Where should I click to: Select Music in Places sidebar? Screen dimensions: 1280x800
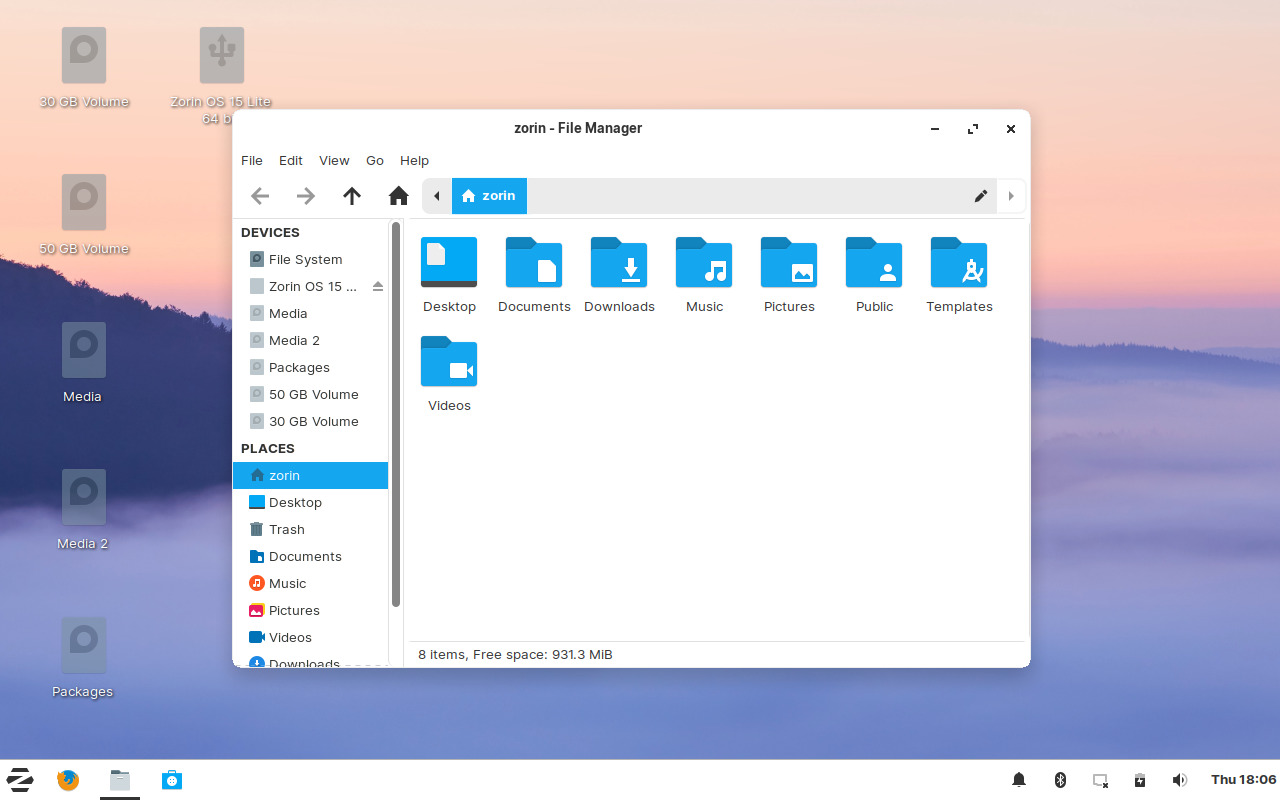click(x=310, y=583)
